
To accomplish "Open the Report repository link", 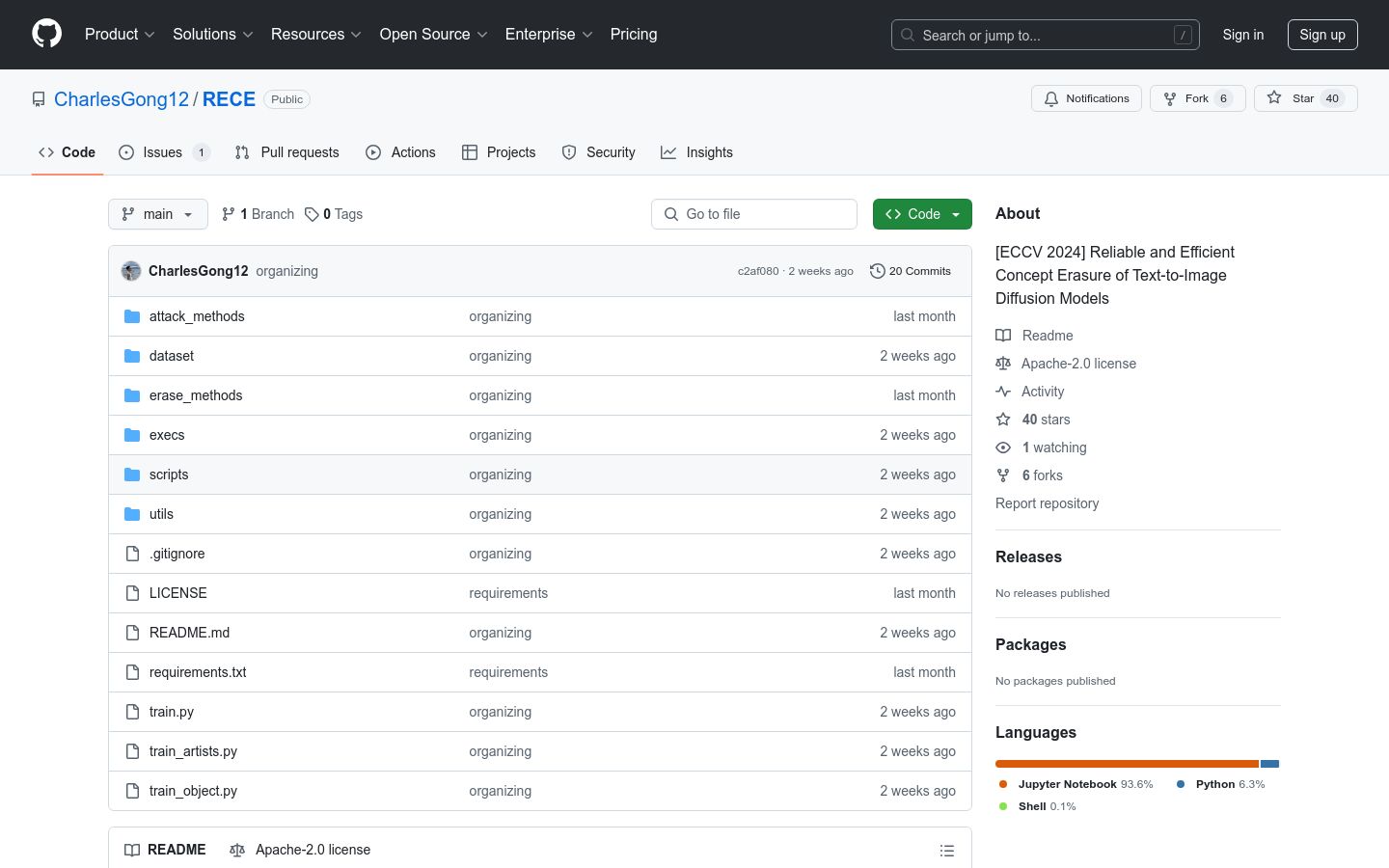I will coord(1047,503).
